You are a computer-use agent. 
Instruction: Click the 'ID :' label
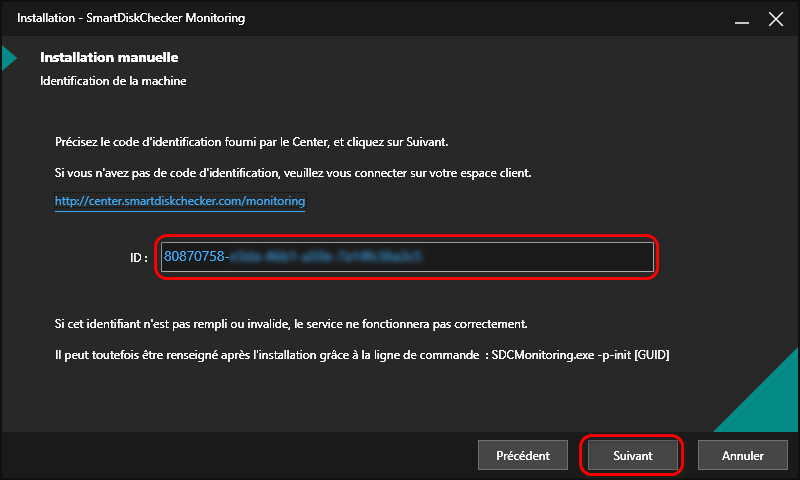[x=139, y=258]
